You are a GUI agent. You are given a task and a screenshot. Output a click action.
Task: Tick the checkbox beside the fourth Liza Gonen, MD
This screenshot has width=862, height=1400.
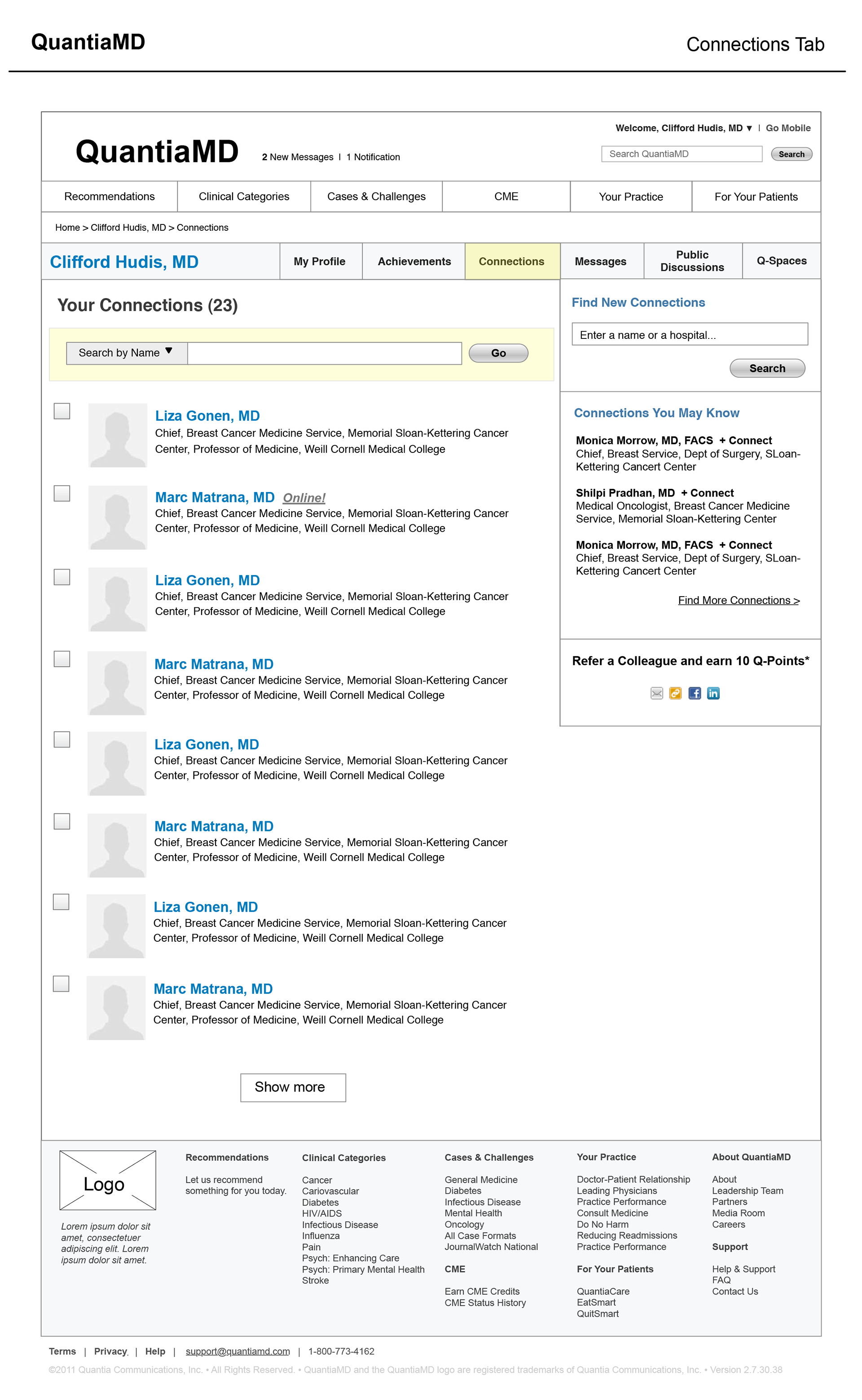pyautogui.click(x=61, y=901)
